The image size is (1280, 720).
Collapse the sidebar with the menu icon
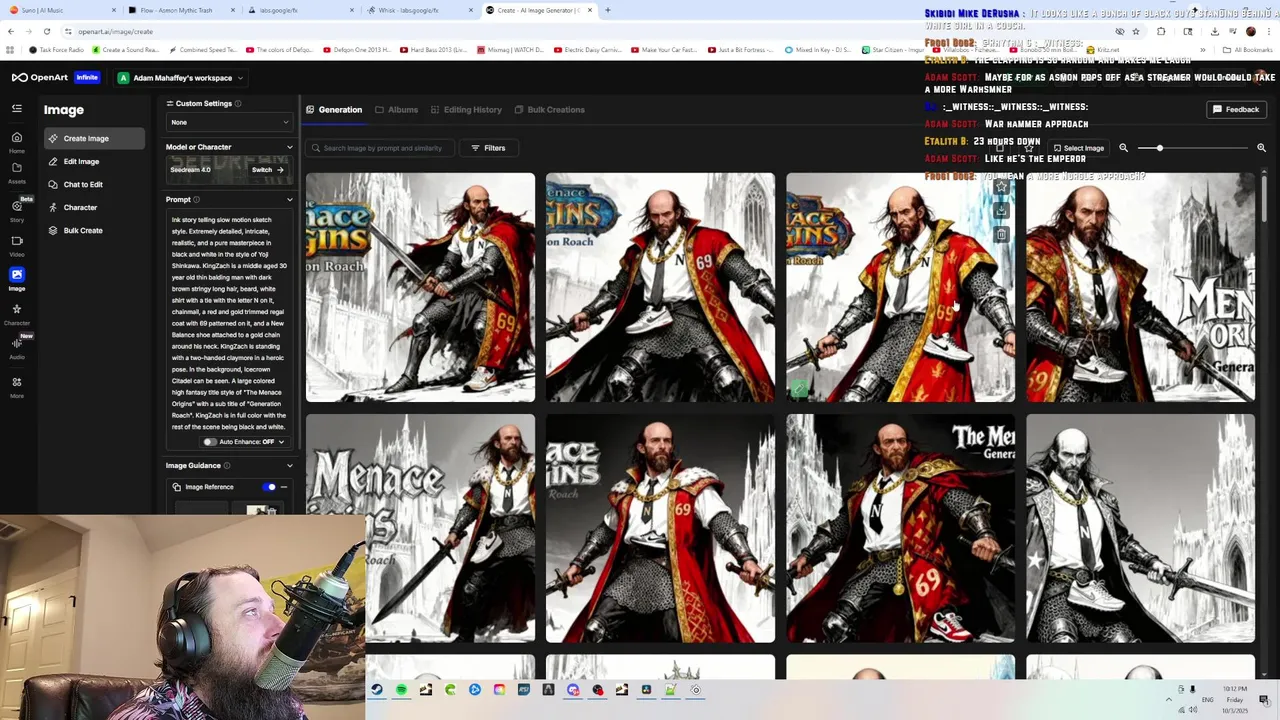coord(17,108)
